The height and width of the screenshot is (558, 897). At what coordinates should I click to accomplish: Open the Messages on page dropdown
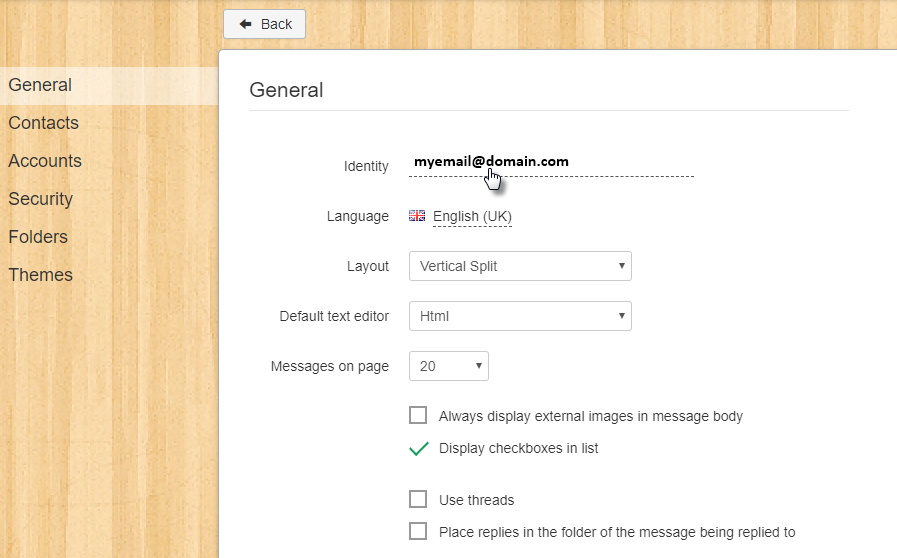click(x=448, y=366)
